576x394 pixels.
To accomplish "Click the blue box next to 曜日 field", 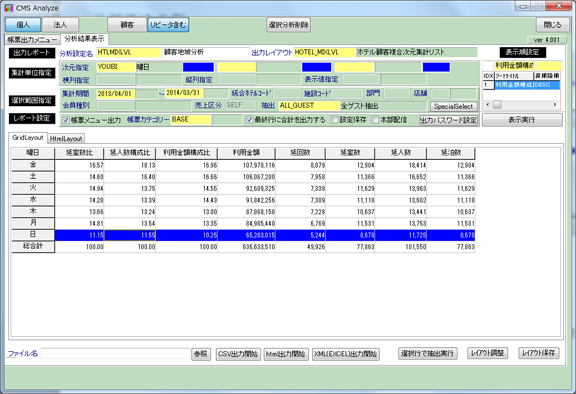I will click(x=198, y=67).
